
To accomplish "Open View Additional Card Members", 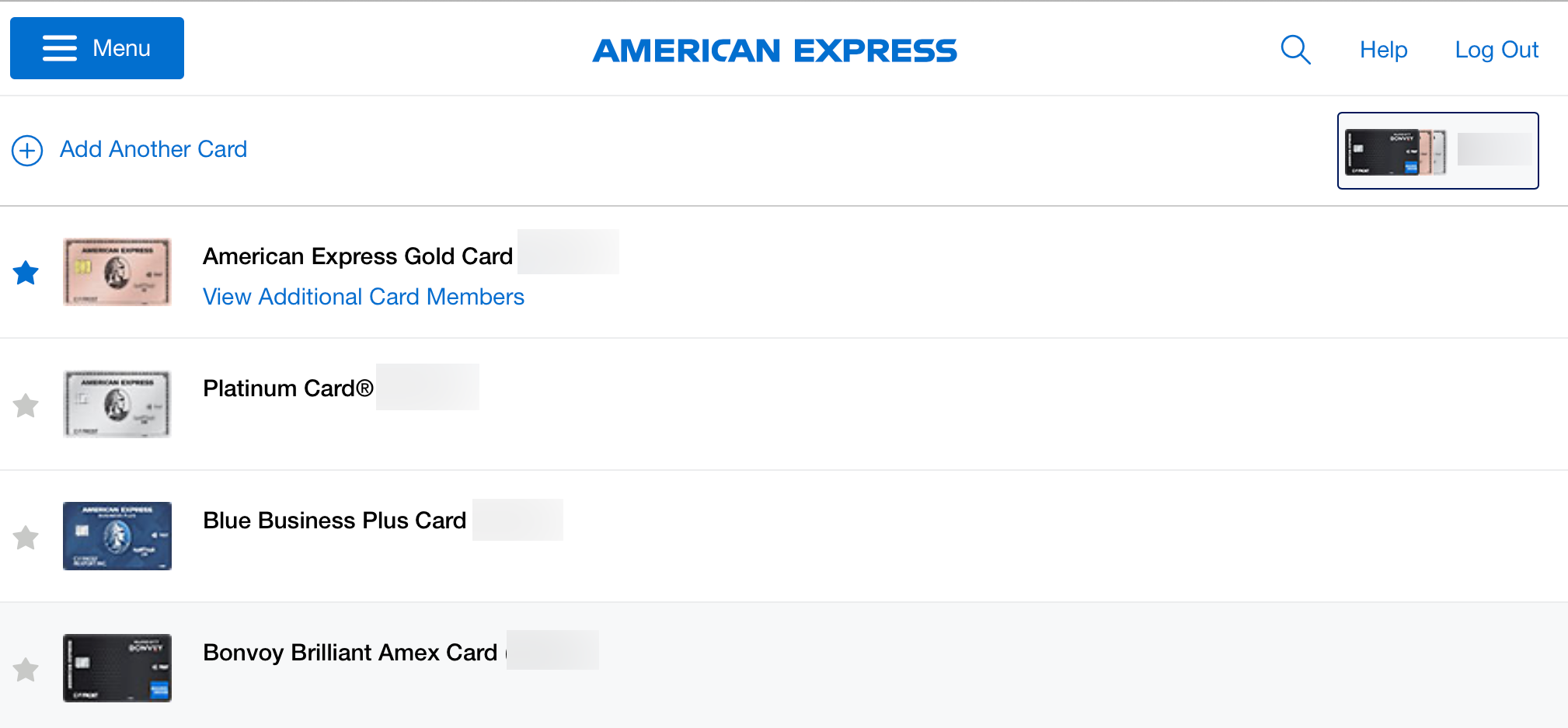I will [x=363, y=297].
